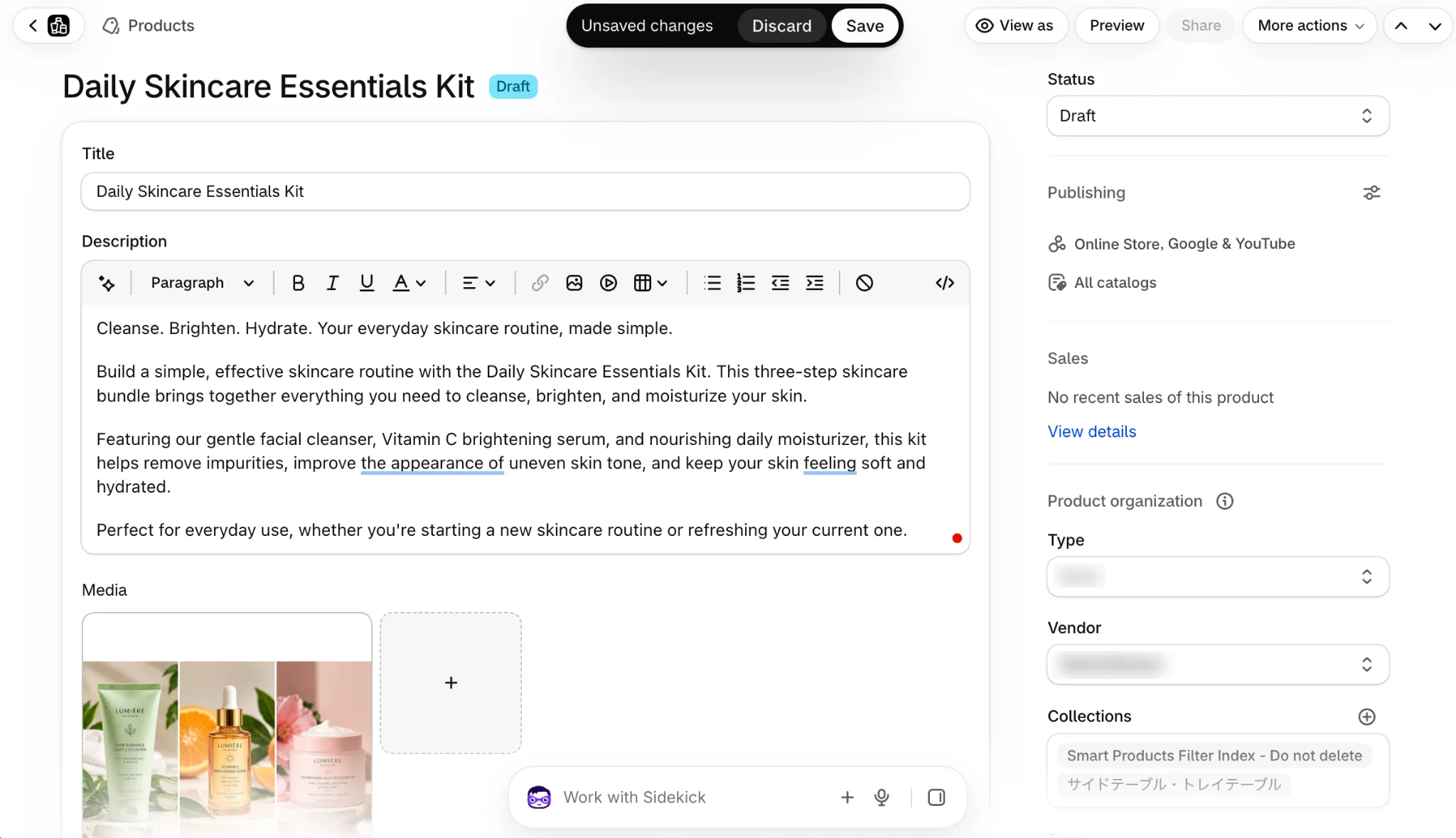Go to next product arrow
1456x838 pixels.
[x=1435, y=26]
